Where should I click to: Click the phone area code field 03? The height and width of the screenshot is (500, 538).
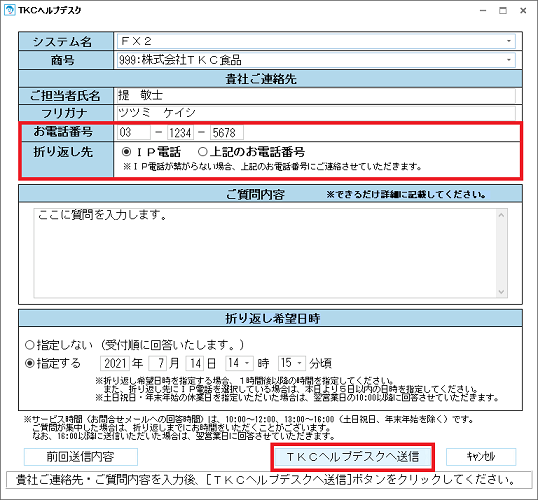(133, 132)
